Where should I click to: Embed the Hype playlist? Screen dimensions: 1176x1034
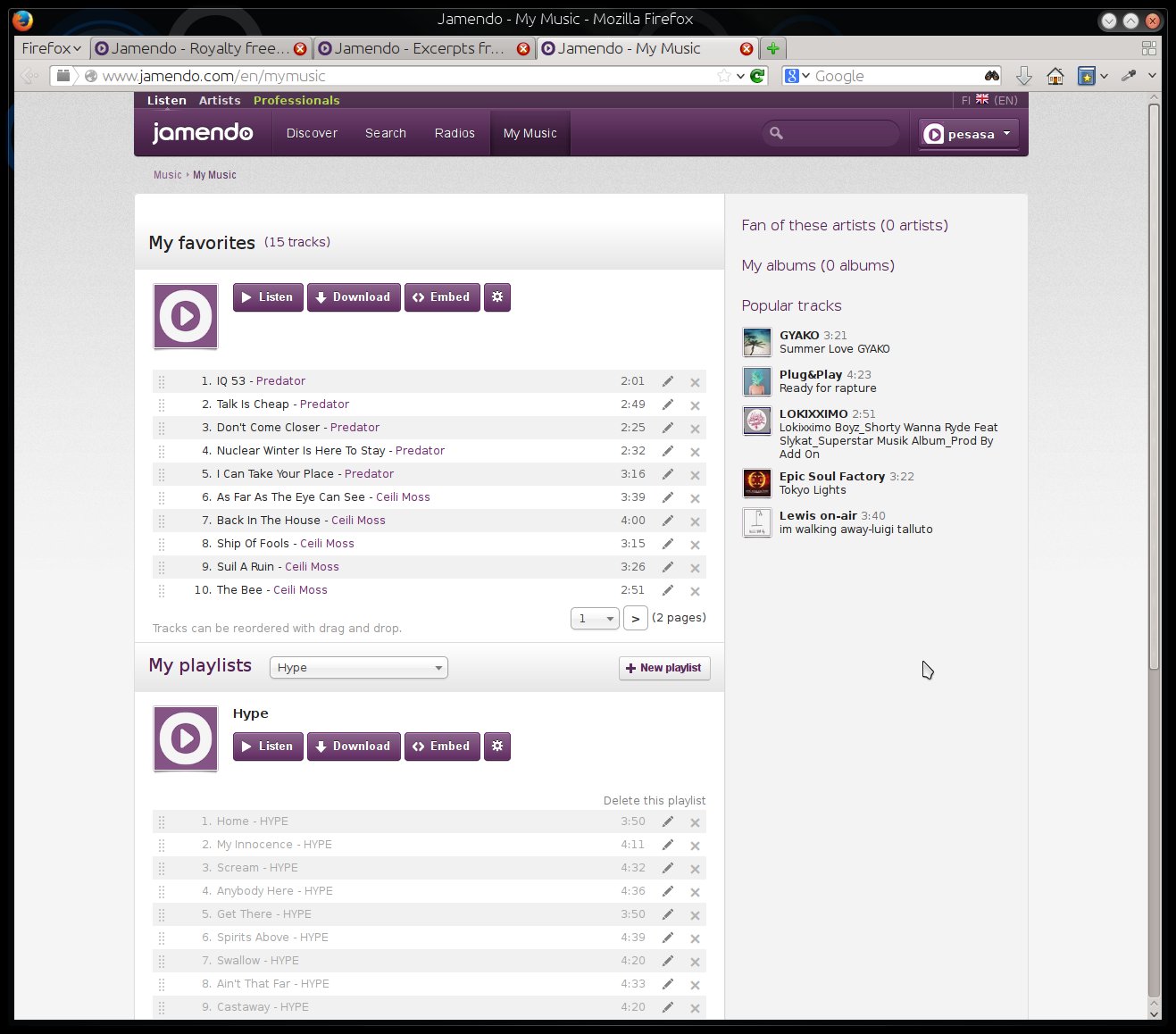click(x=442, y=746)
